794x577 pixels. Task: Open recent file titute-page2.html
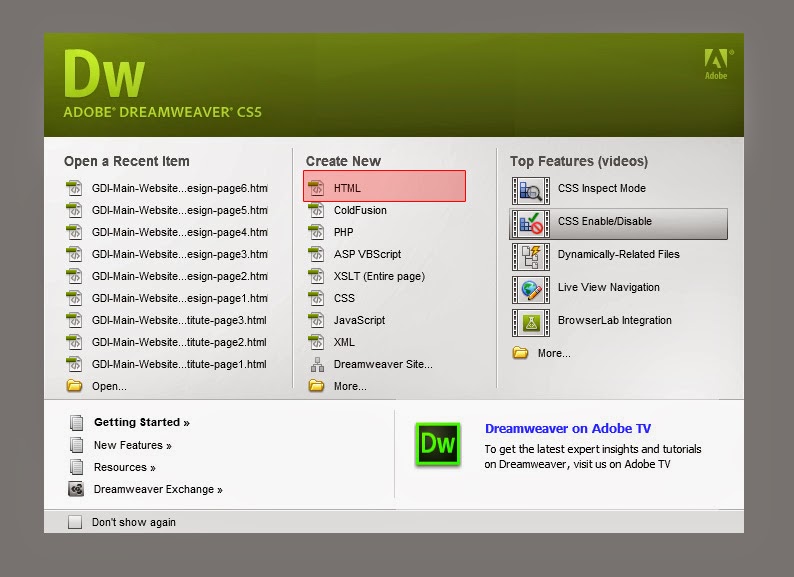[x=179, y=342]
